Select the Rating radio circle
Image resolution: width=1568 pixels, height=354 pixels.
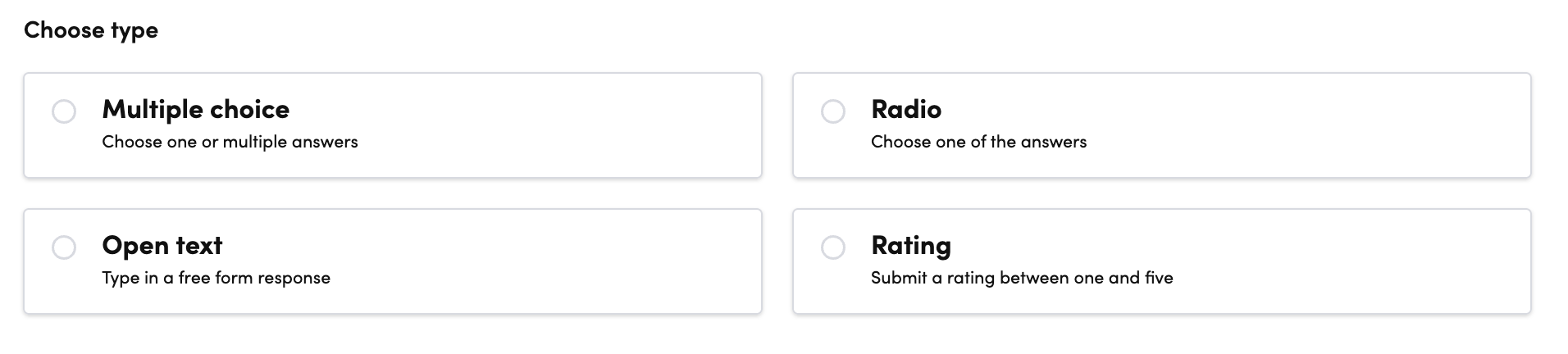[833, 247]
